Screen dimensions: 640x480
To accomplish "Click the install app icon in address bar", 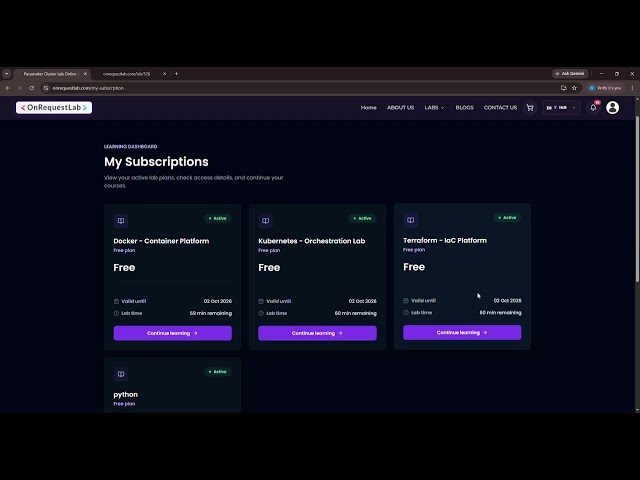I will 563,88.
